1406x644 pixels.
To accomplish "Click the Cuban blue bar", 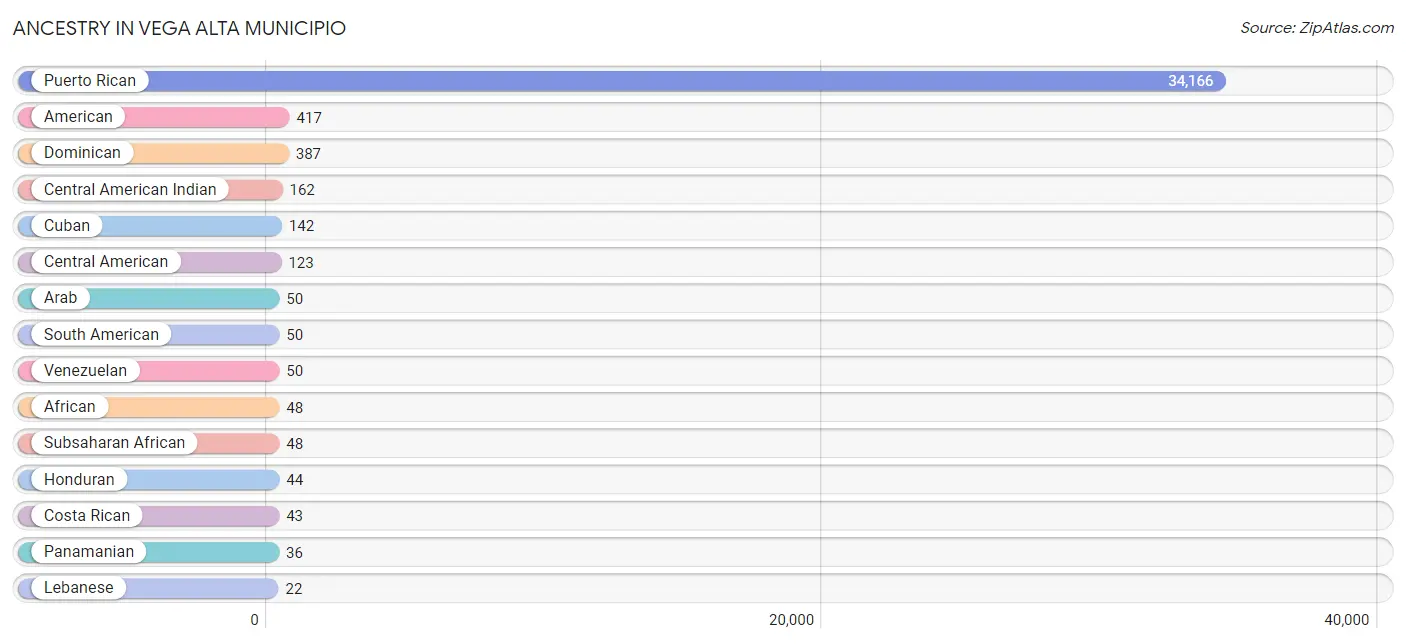I will 150,226.
